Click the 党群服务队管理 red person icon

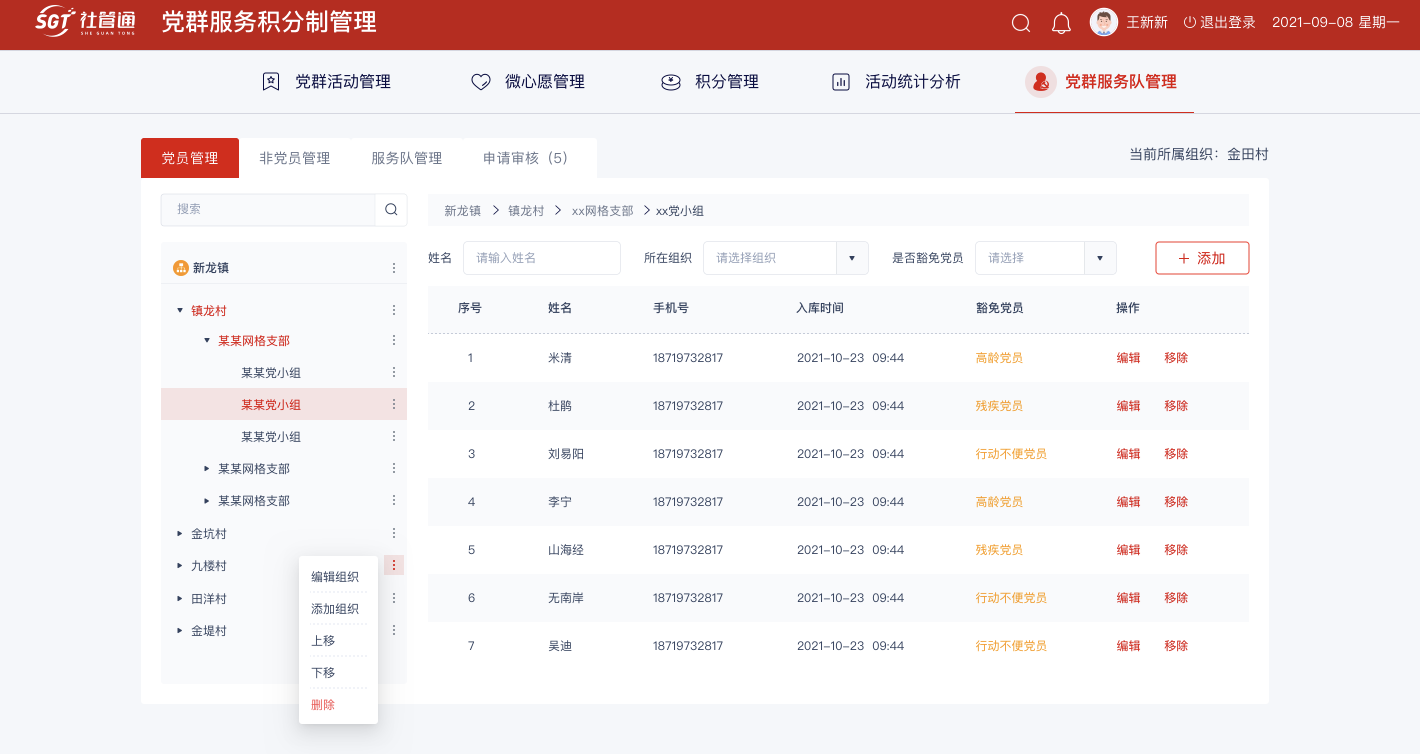tap(1041, 82)
